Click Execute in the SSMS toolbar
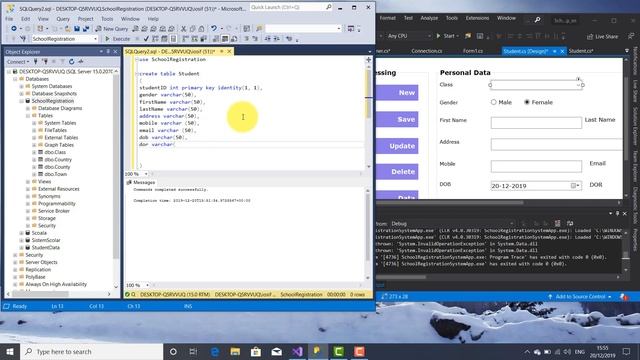This screenshot has height=360, width=640. point(118,39)
